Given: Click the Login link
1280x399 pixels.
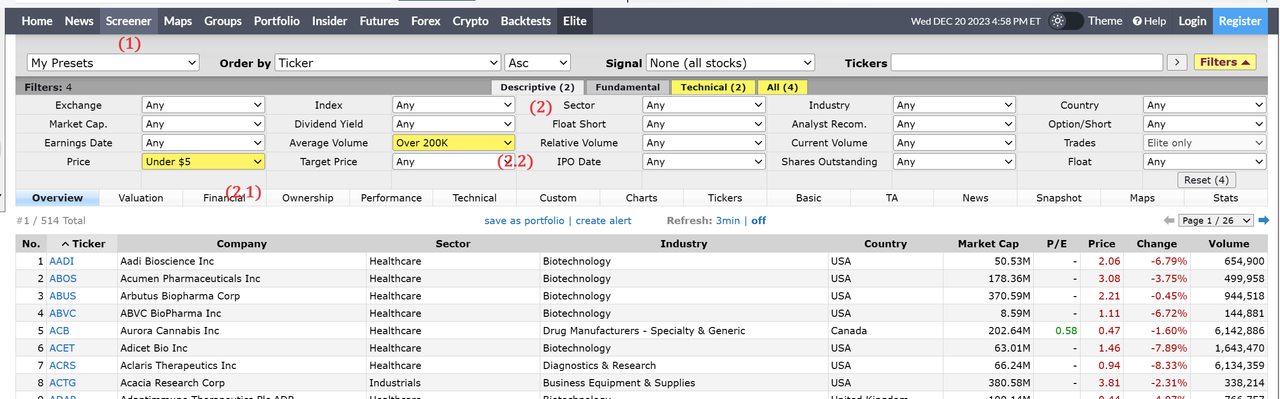Looking at the screenshot, I should [1192, 21].
